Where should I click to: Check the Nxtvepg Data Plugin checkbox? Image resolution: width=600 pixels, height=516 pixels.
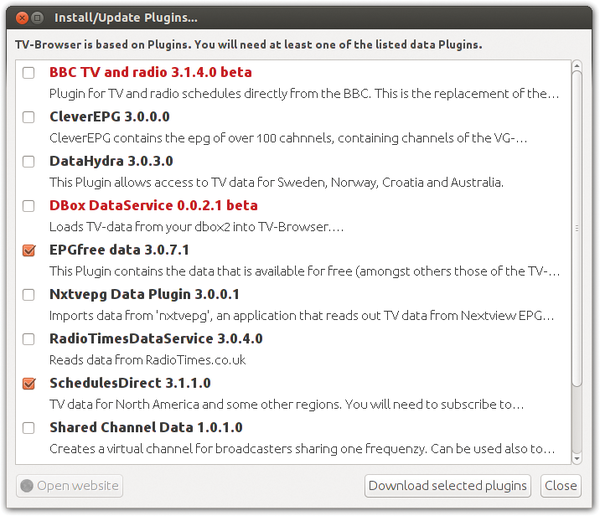click(29, 295)
